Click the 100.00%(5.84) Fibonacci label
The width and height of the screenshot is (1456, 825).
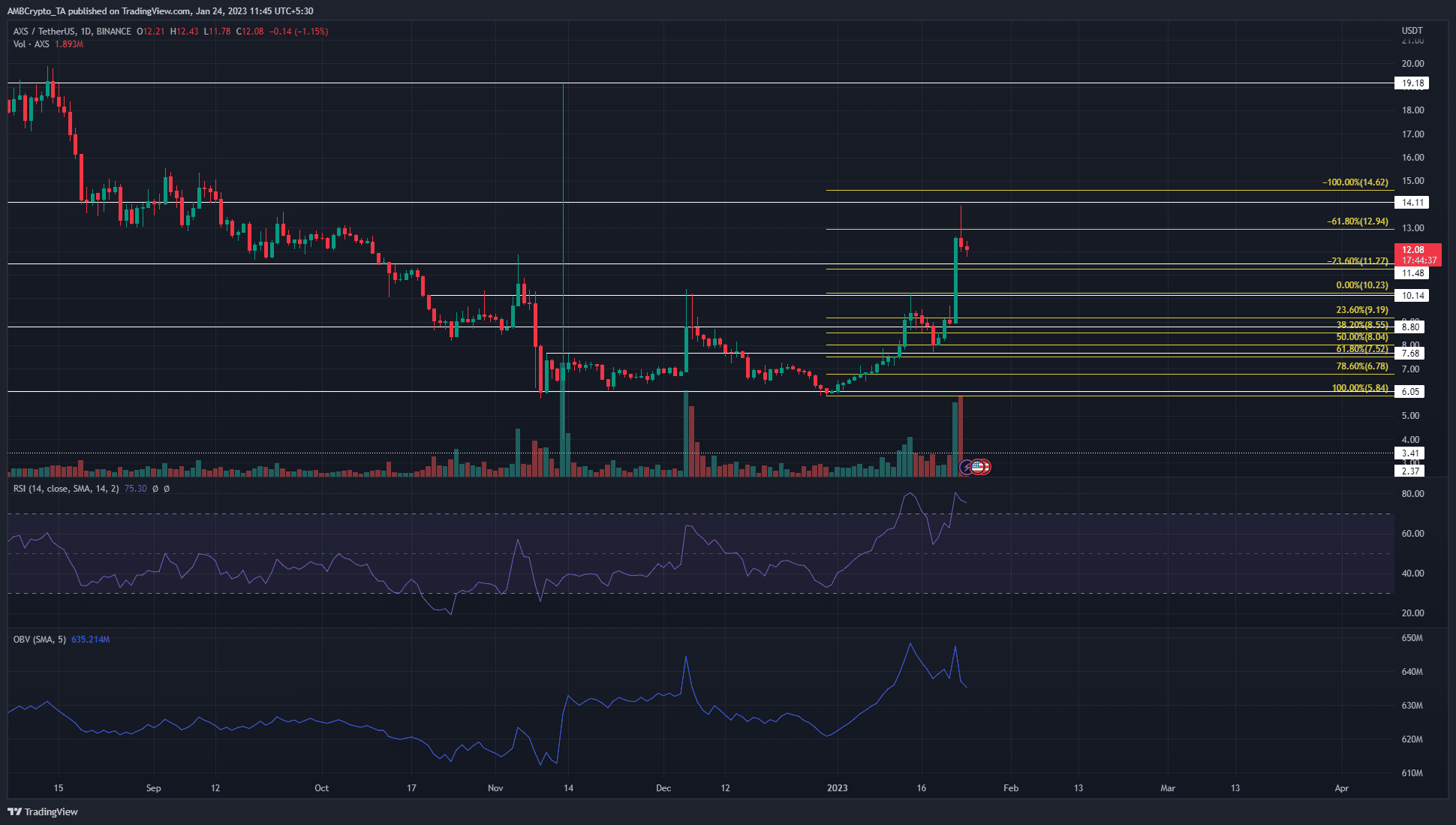coord(1360,388)
